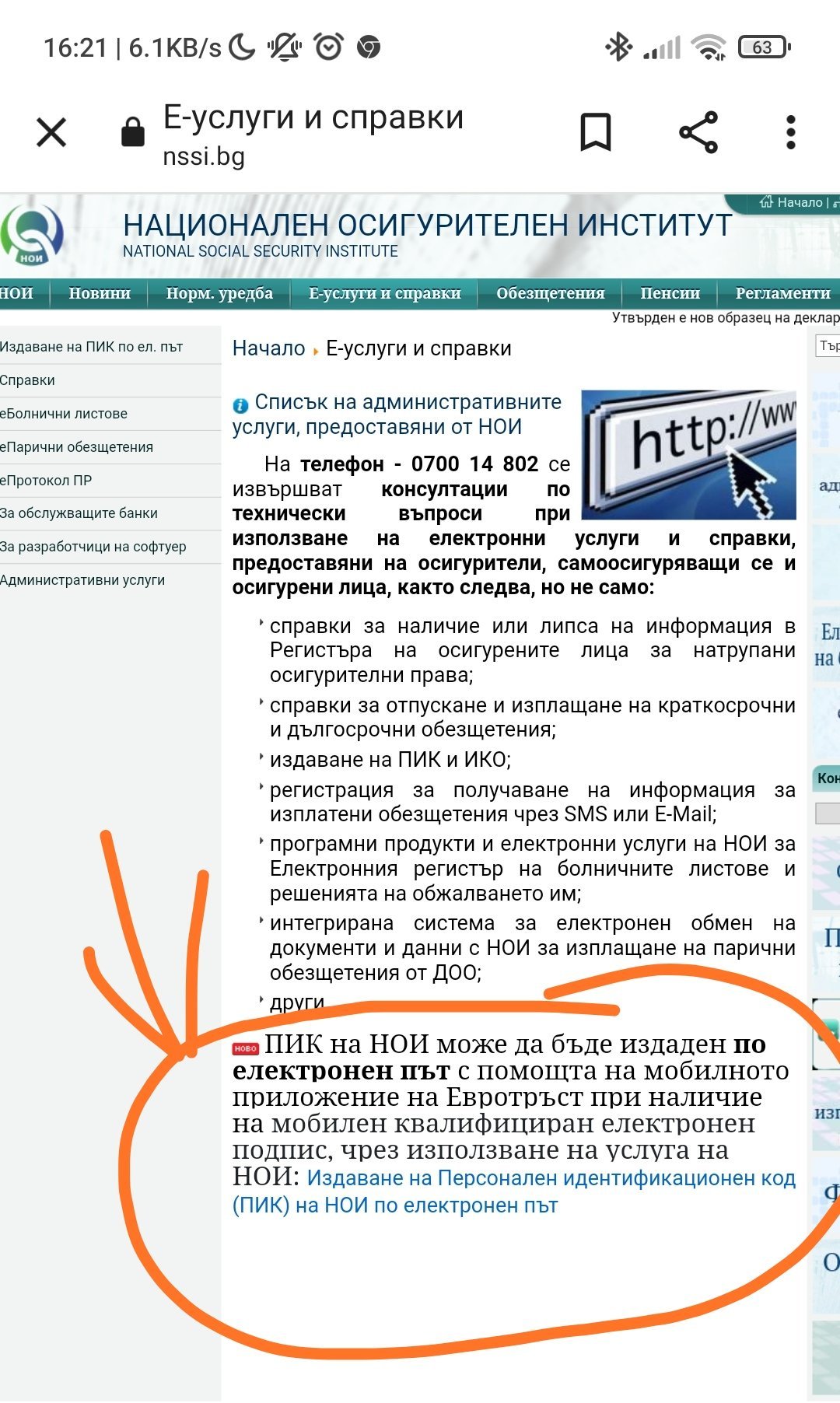Click the Начало home icon link
840x1403 pixels.
[x=791, y=203]
